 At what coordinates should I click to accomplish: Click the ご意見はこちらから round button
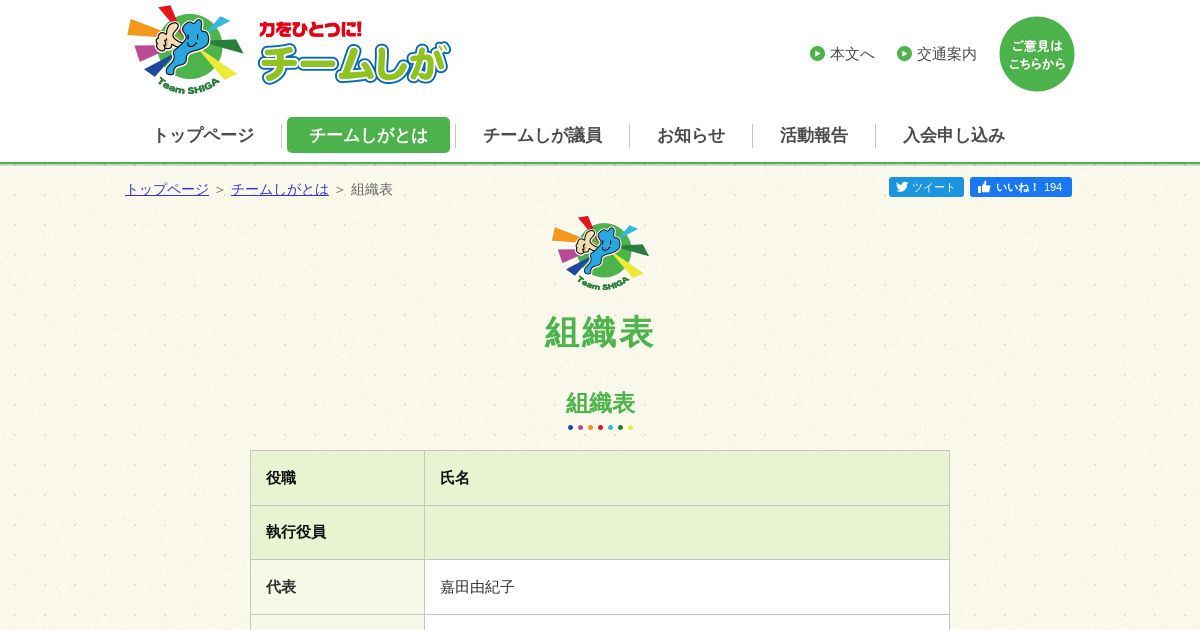click(1037, 54)
